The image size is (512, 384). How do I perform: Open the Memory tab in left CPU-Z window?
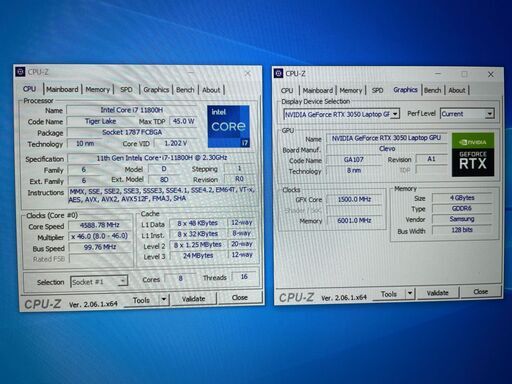pyautogui.click(x=97, y=90)
